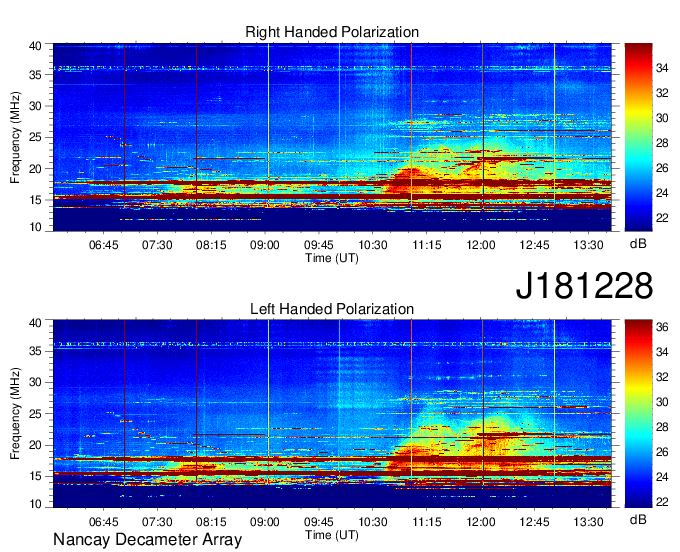Click the 09:45 tick on the Left Handed plot

[319, 522]
